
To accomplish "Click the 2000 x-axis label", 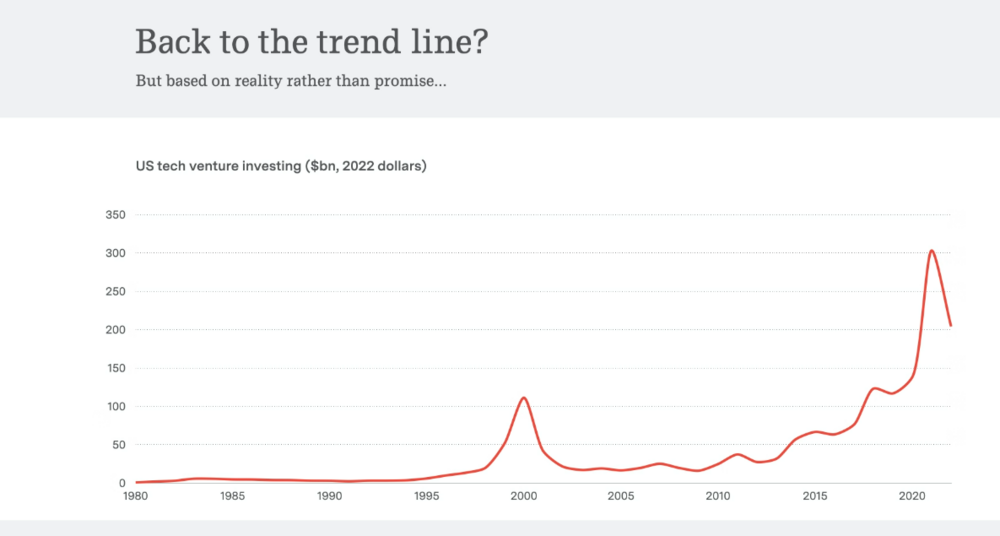I will pyautogui.click(x=523, y=496).
